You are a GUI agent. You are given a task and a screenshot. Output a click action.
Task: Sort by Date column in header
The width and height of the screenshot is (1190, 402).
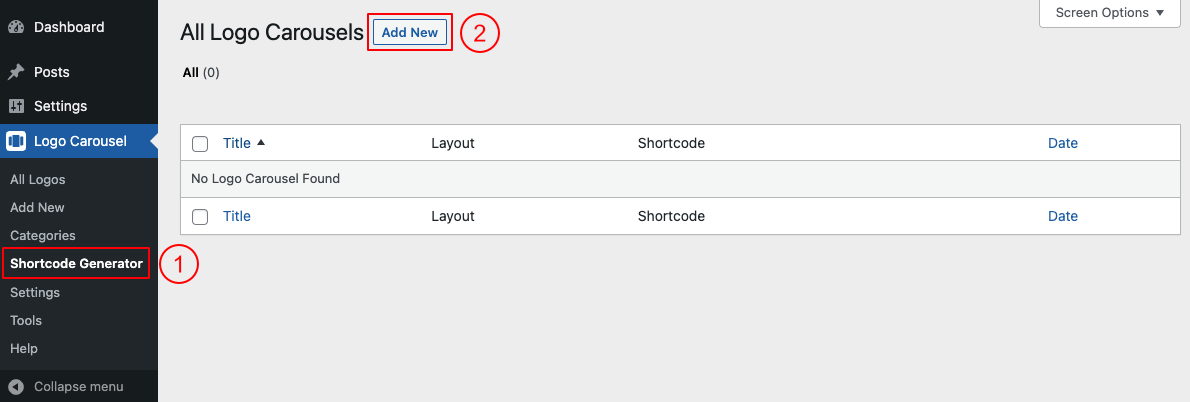(1062, 143)
